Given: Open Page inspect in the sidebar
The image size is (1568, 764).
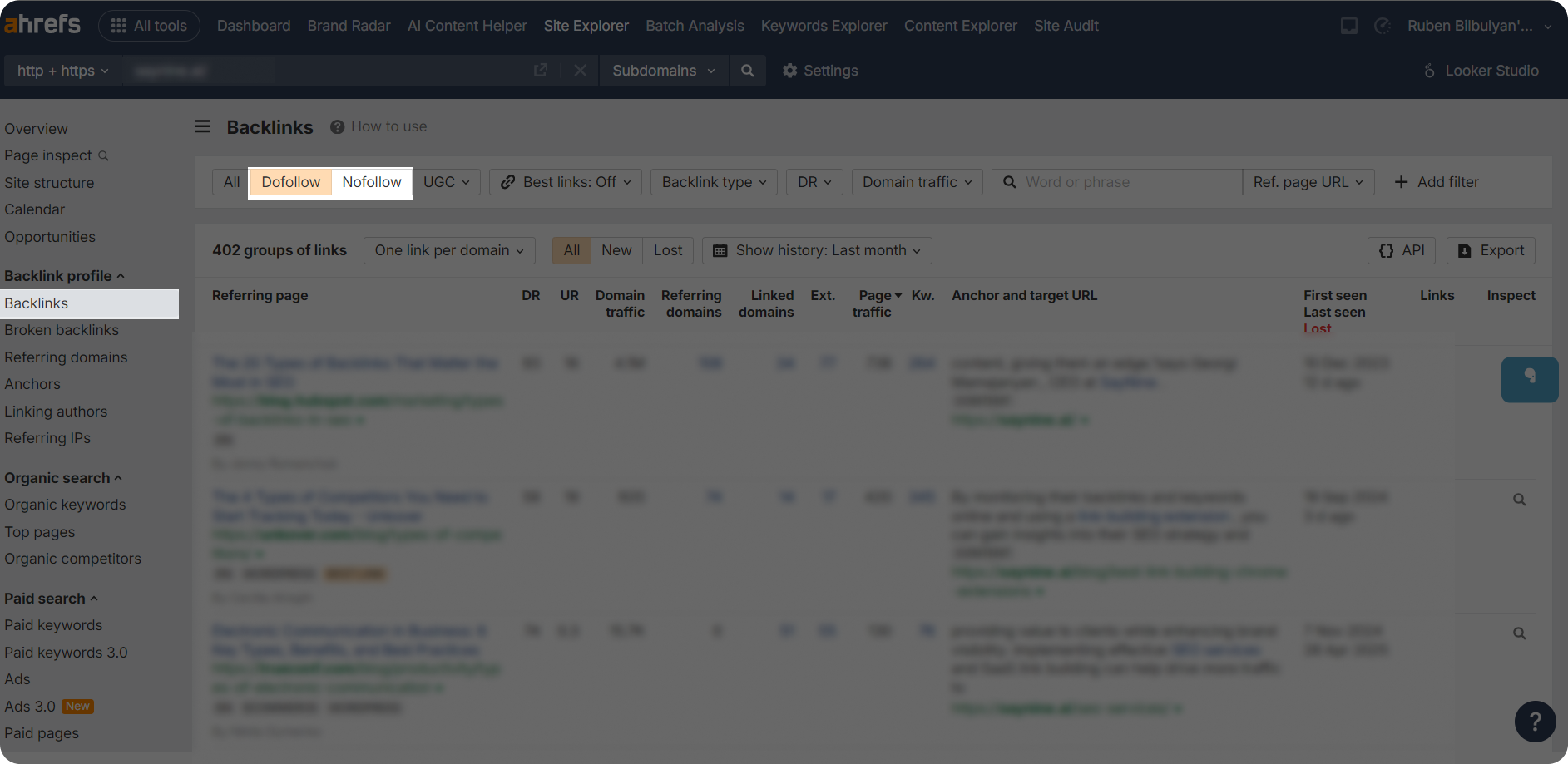Looking at the screenshot, I should tap(57, 155).
